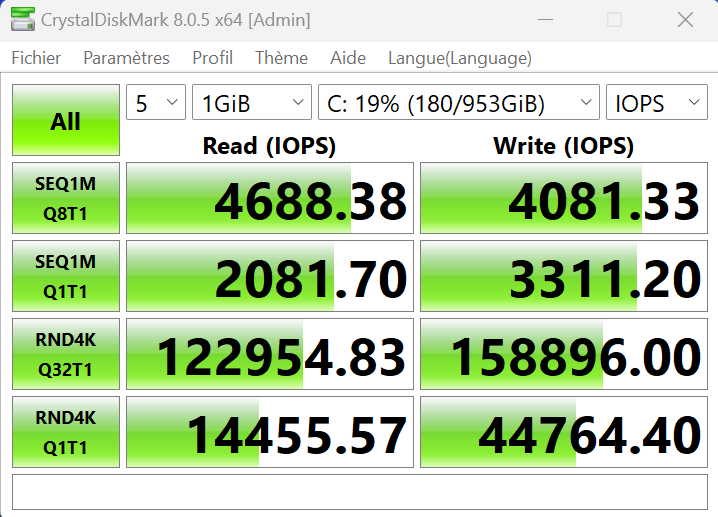Screen dimensions: 718x517
Task: Open the Aide menu
Action: (x=348, y=58)
